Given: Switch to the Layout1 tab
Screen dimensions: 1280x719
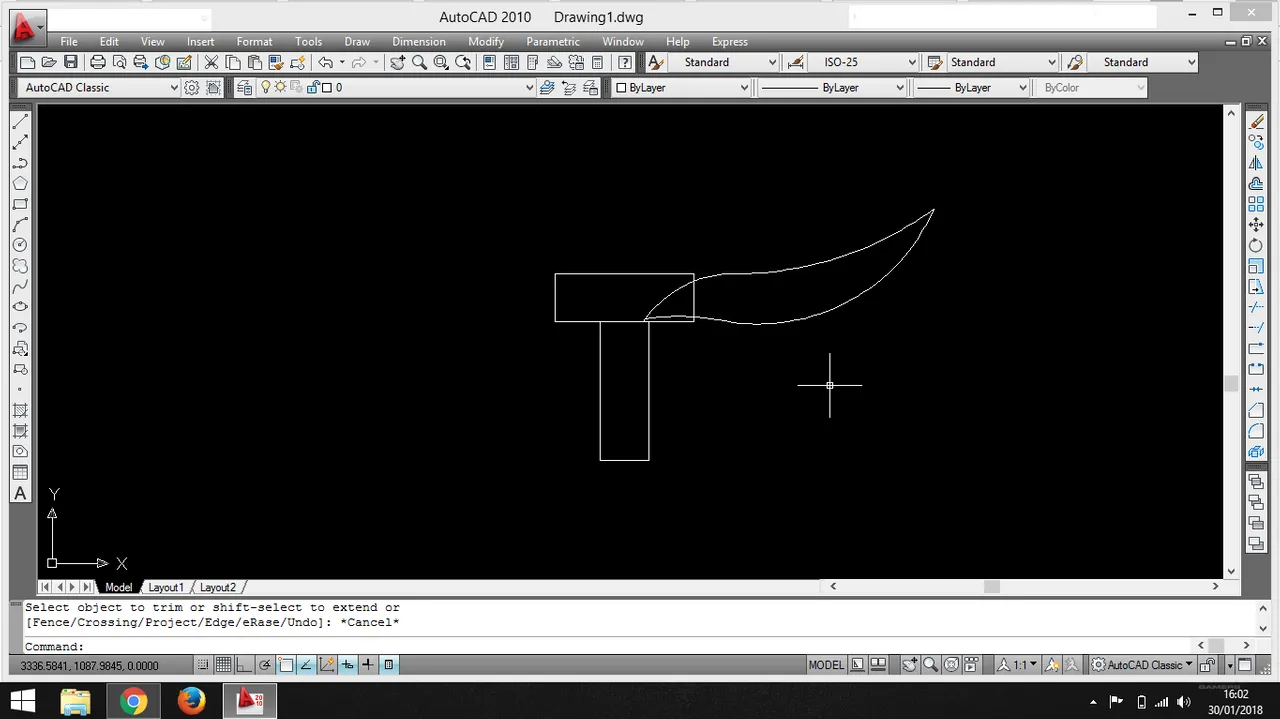Looking at the screenshot, I should coord(166,587).
